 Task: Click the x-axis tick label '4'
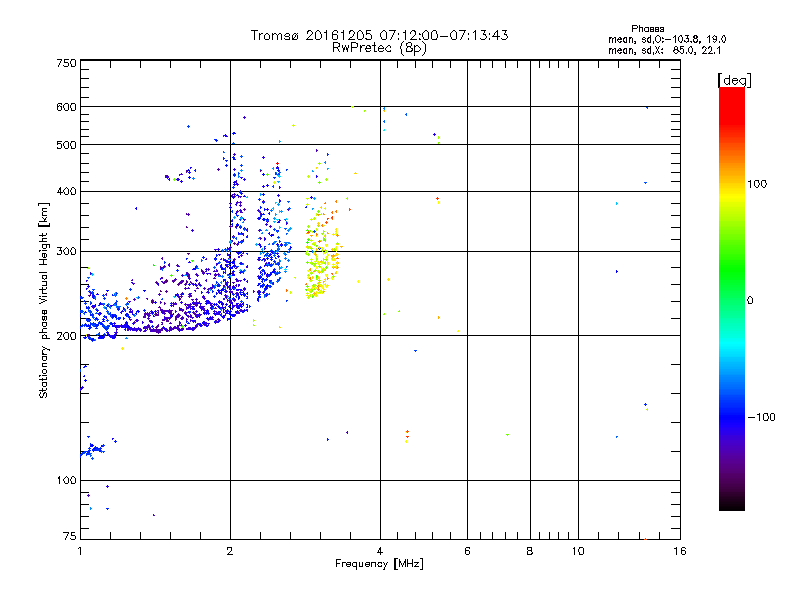click(380, 551)
